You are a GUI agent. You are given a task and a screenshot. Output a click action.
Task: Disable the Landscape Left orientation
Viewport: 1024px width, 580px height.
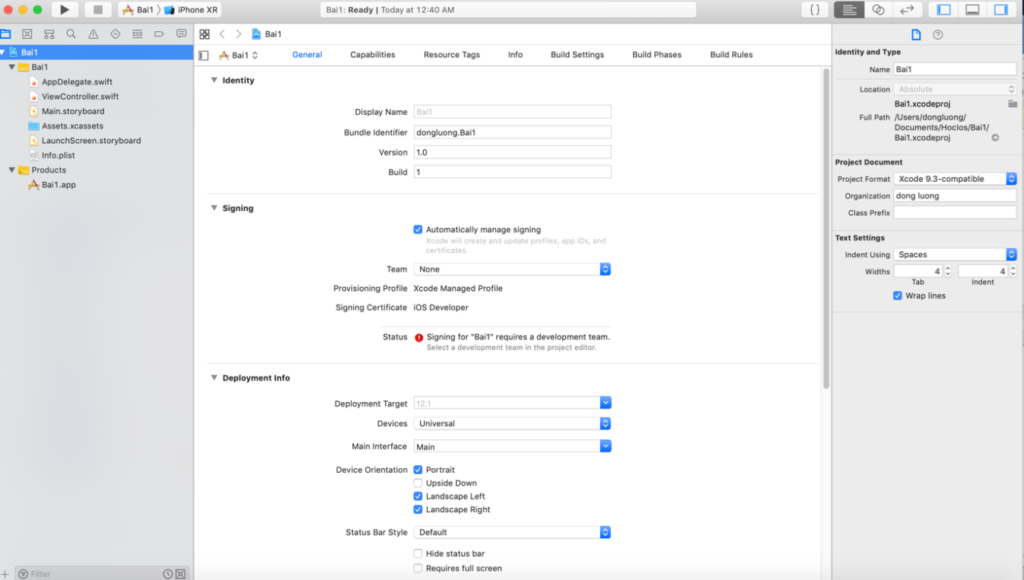pyautogui.click(x=418, y=496)
